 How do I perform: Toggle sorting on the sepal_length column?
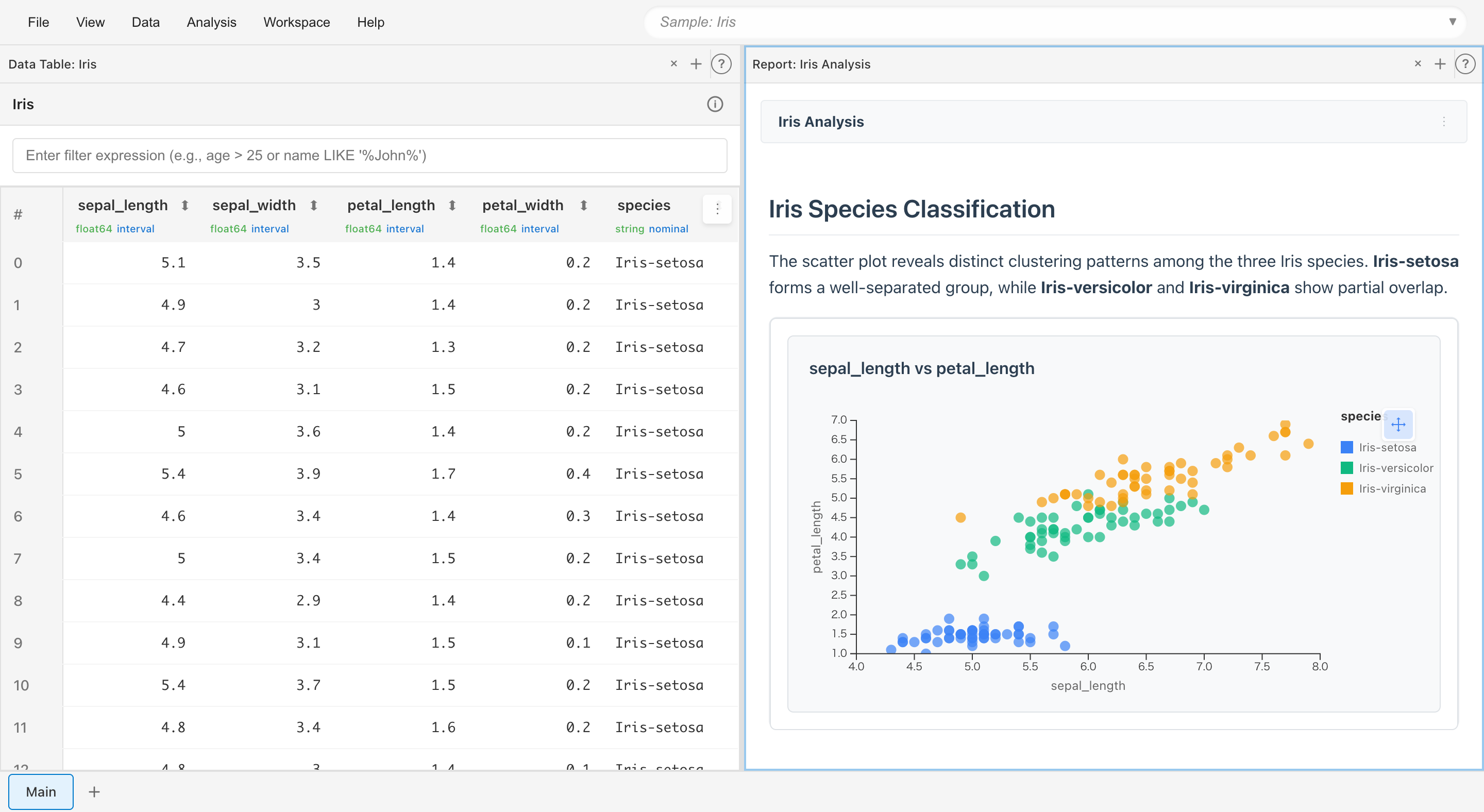coord(185,205)
